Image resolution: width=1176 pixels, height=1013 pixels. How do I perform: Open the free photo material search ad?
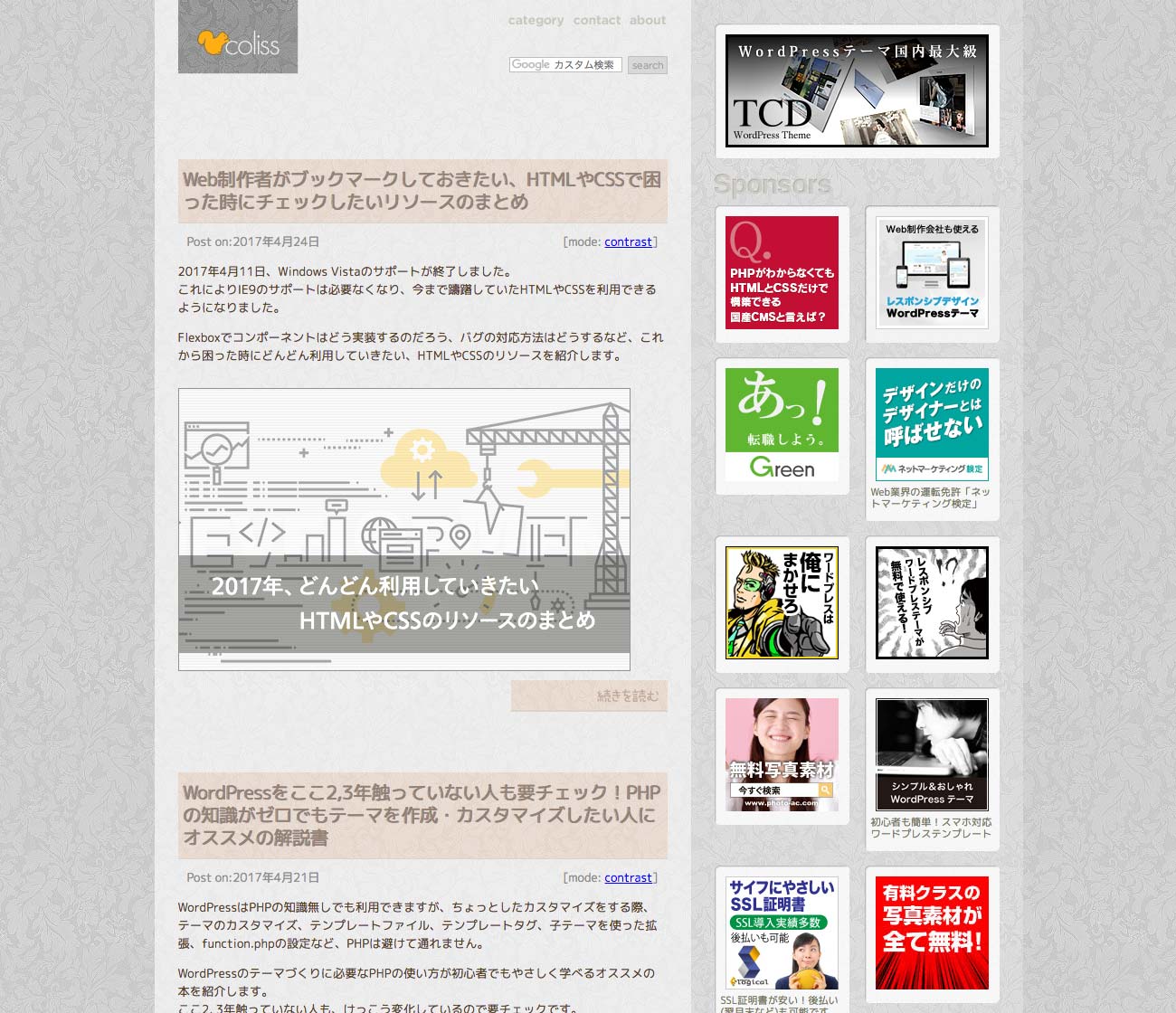pos(782,754)
